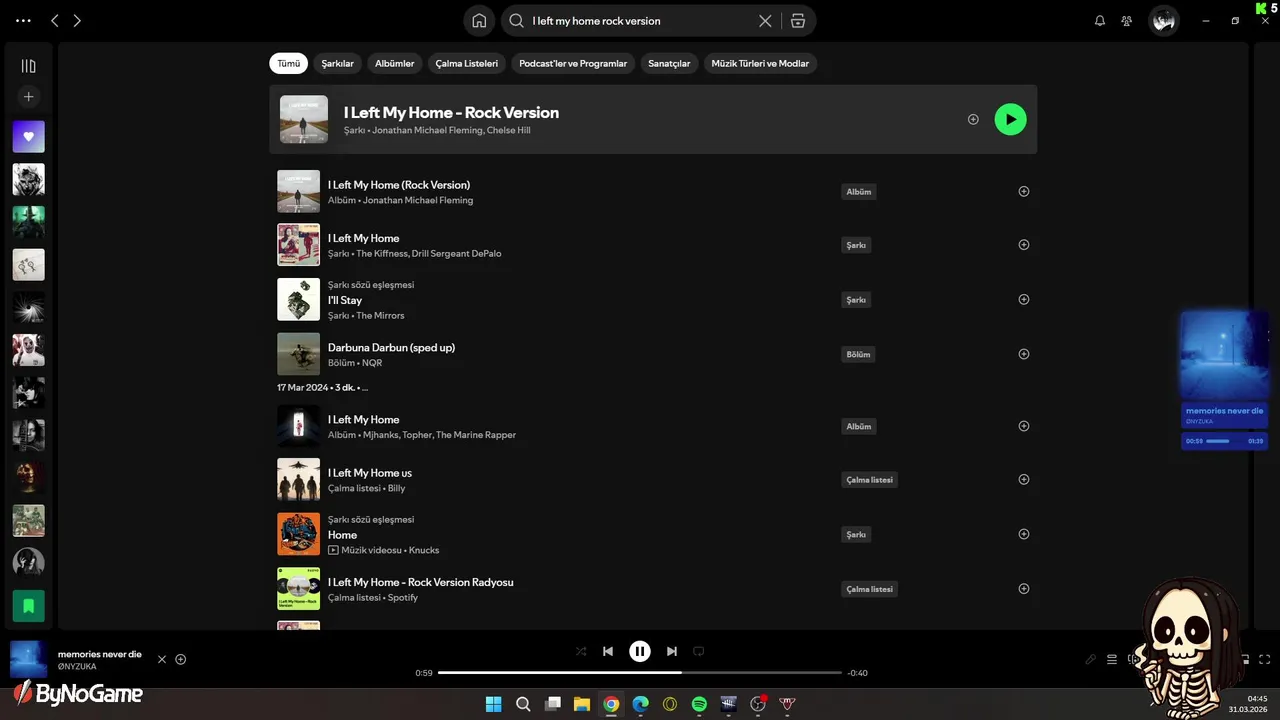Open now playing cover in player bar
Viewport: 1280px width, 720px height.
[x=28, y=659]
